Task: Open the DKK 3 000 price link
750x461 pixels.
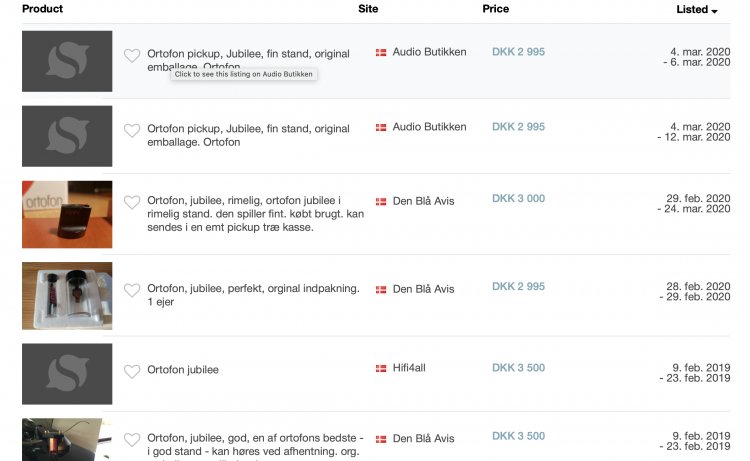Action: pyautogui.click(x=518, y=199)
